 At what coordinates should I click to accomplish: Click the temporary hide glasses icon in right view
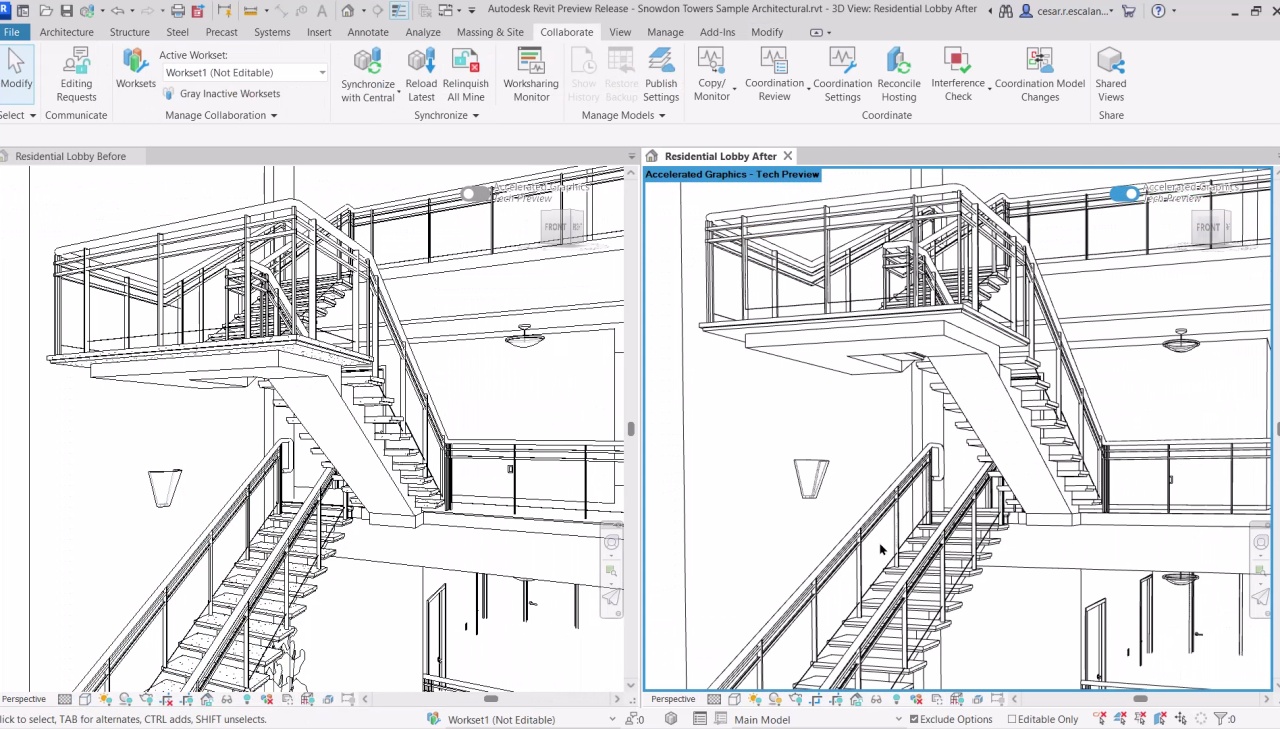[x=876, y=699]
